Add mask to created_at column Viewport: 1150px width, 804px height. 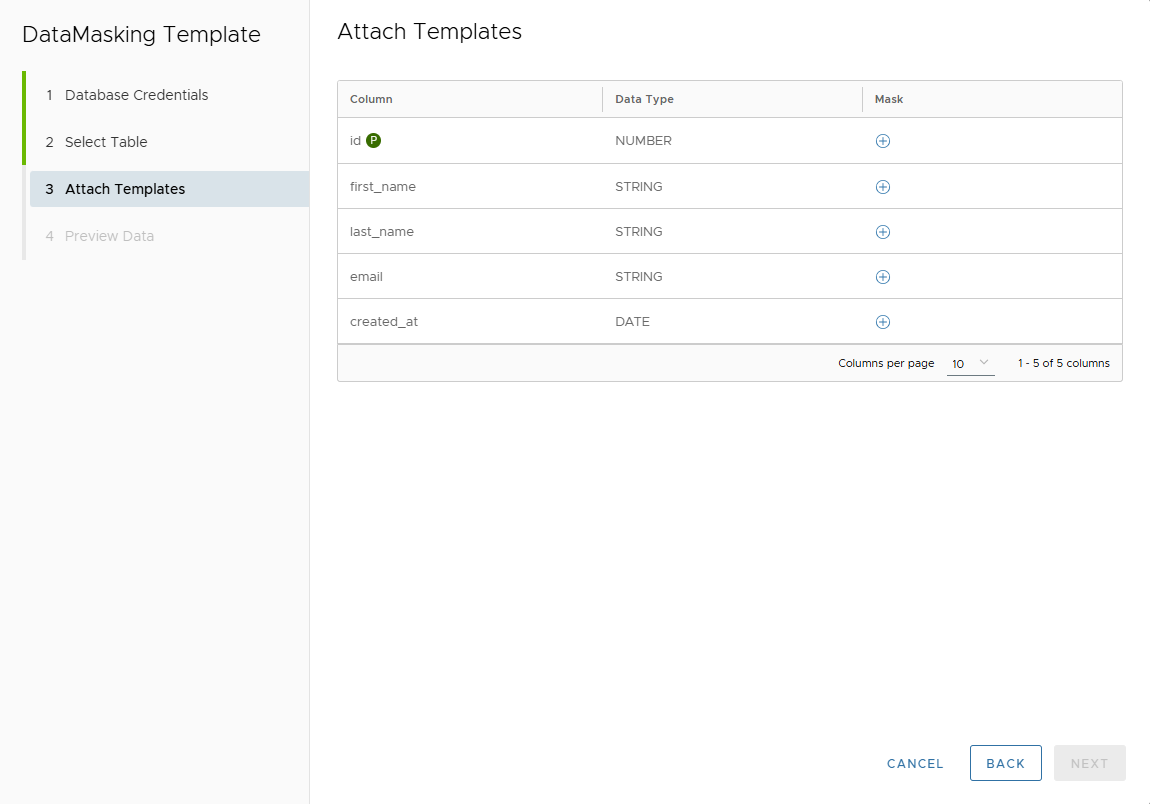[882, 322]
